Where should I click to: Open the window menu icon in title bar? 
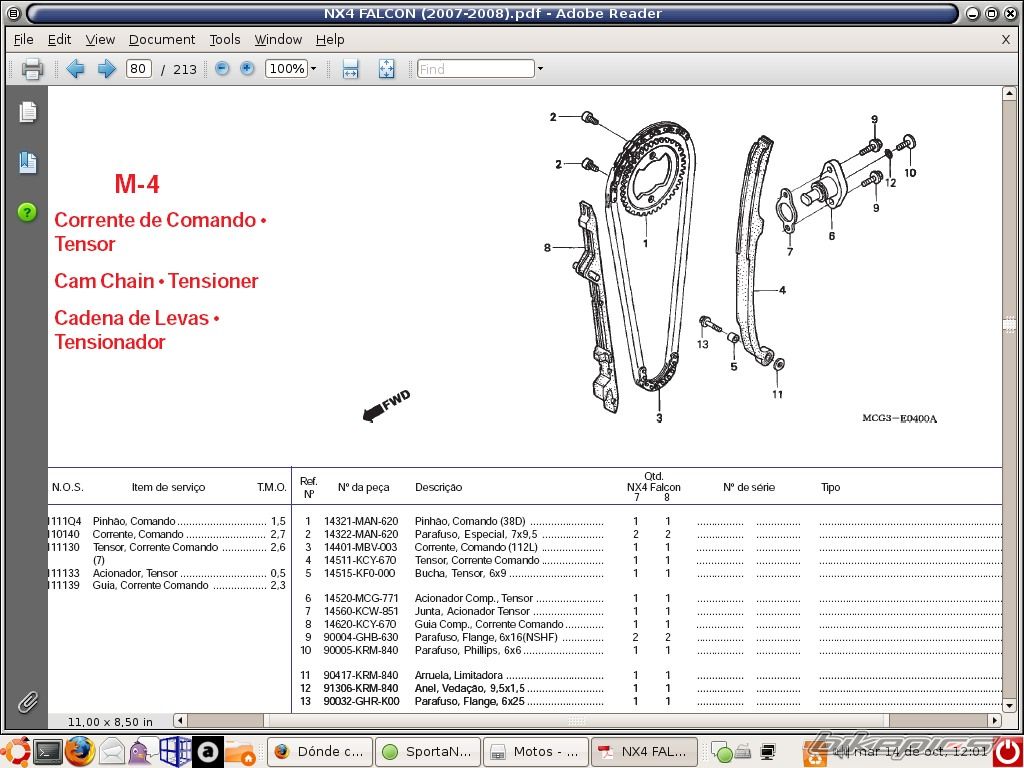[13, 13]
